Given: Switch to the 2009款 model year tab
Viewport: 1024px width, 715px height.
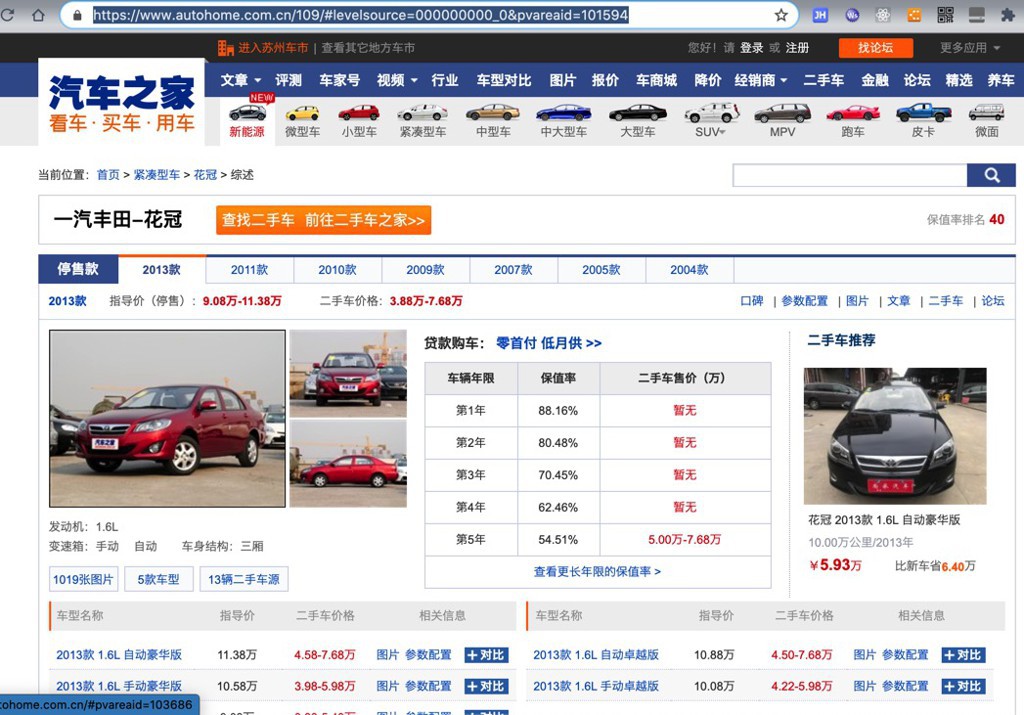Looking at the screenshot, I should pos(425,270).
